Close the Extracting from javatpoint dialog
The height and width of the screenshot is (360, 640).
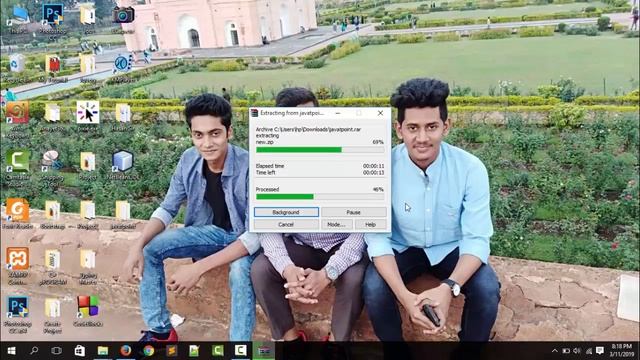(x=380, y=113)
